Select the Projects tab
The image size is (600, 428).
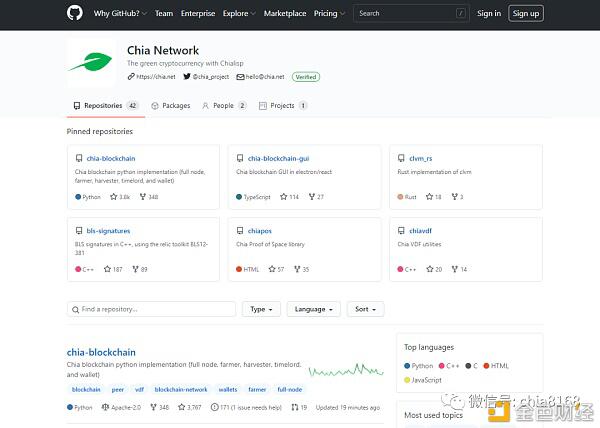click(282, 105)
